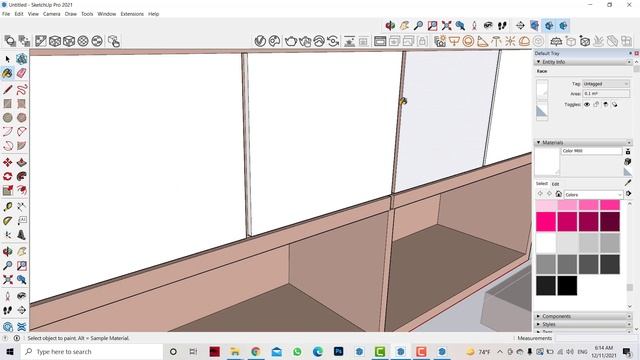Open the File menu
Image resolution: width=640 pixels, height=360 pixels.
coord(6,14)
